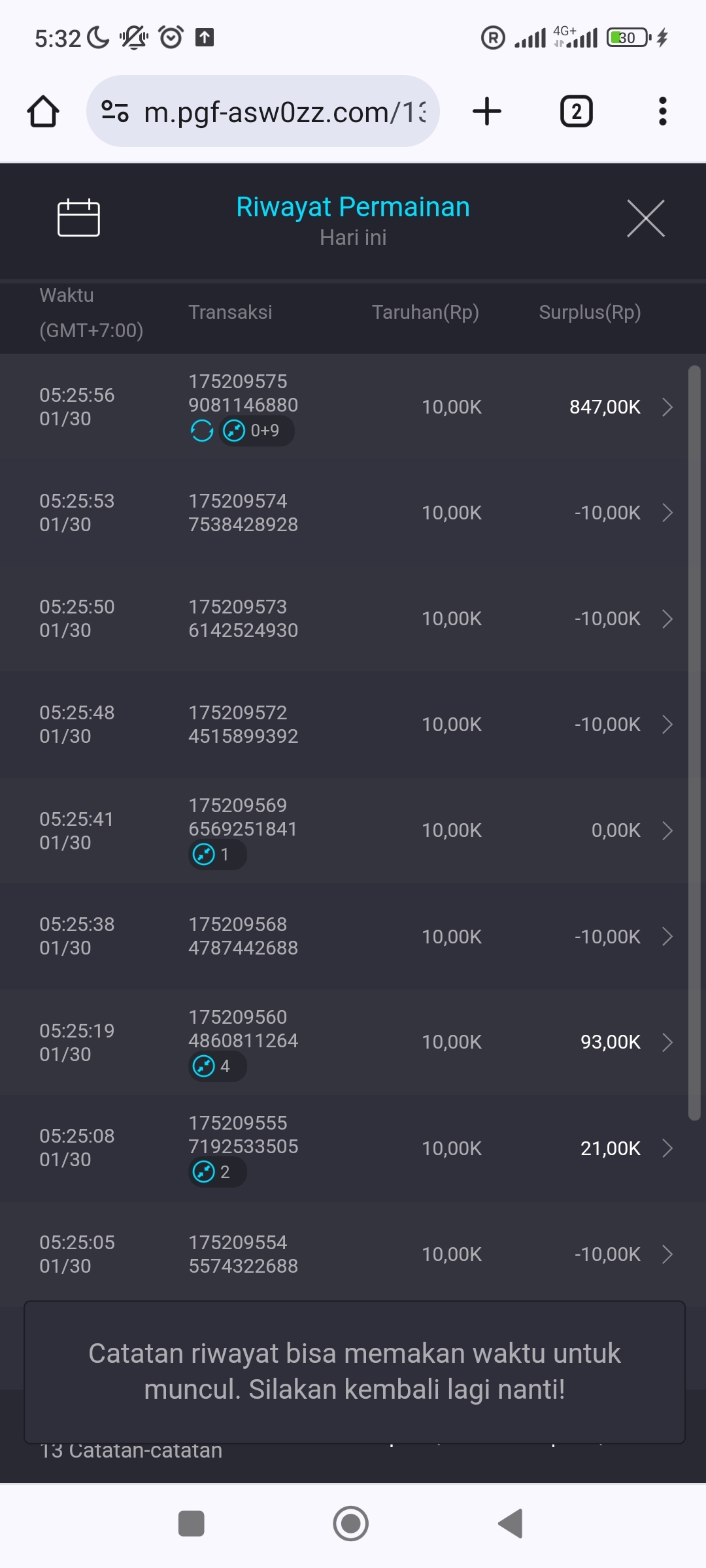The width and height of the screenshot is (706, 1568).
Task: Select transaction ending in 6142524930
Action: click(243, 619)
